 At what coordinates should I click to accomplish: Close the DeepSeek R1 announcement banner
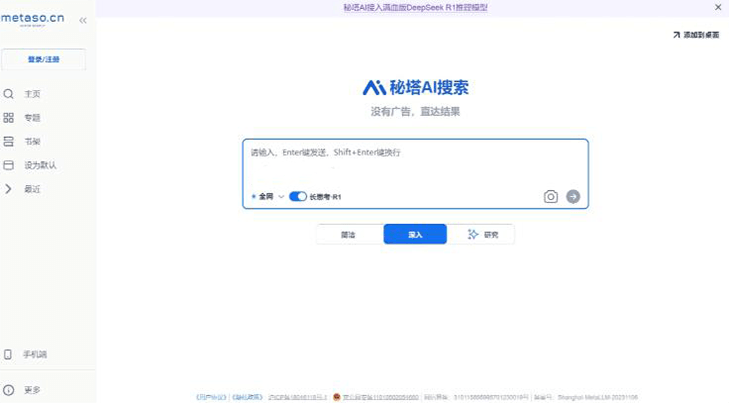point(718,7)
